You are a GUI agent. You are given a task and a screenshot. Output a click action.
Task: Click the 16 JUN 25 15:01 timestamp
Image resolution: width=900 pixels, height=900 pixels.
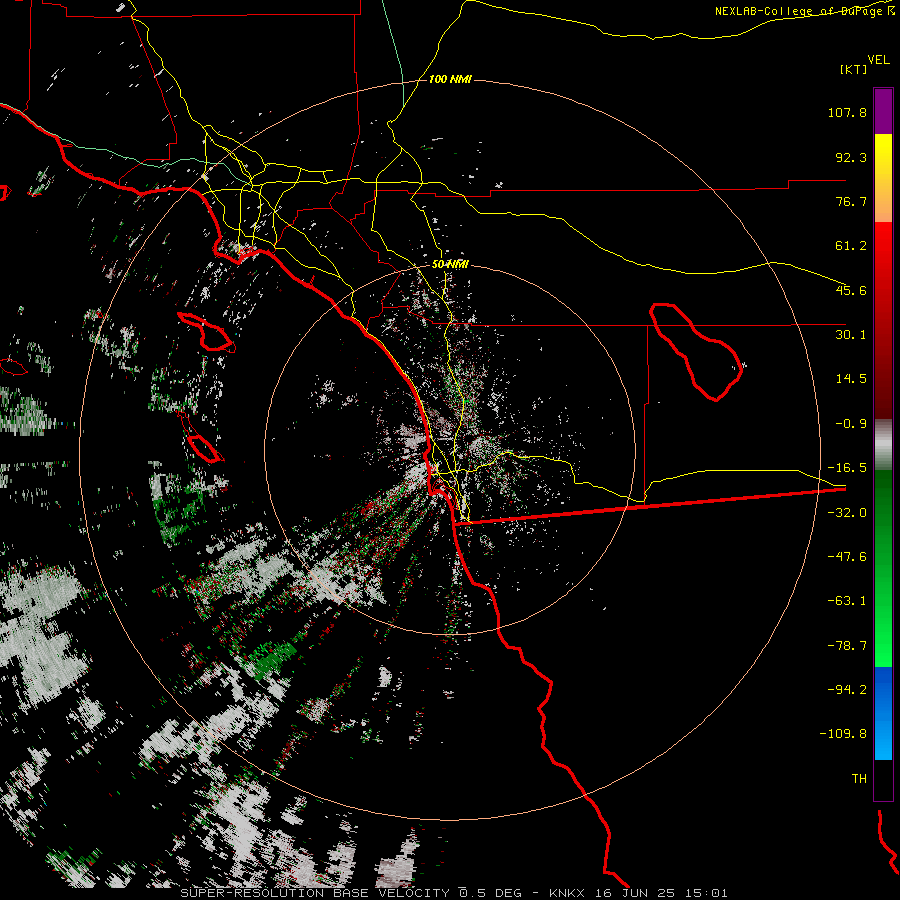pos(661,893)
